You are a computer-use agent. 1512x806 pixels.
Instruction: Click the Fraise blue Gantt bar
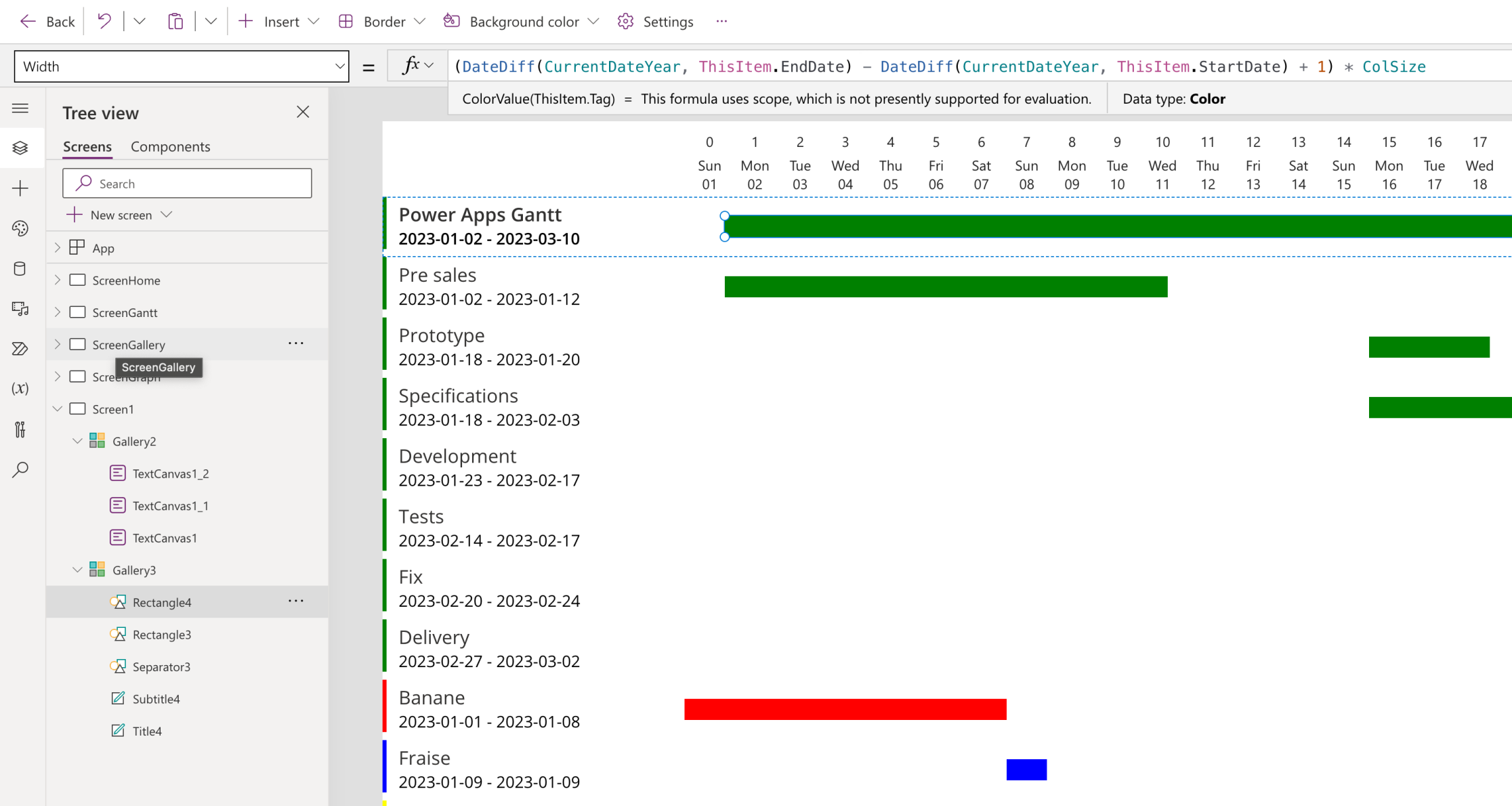(1026, 769)
